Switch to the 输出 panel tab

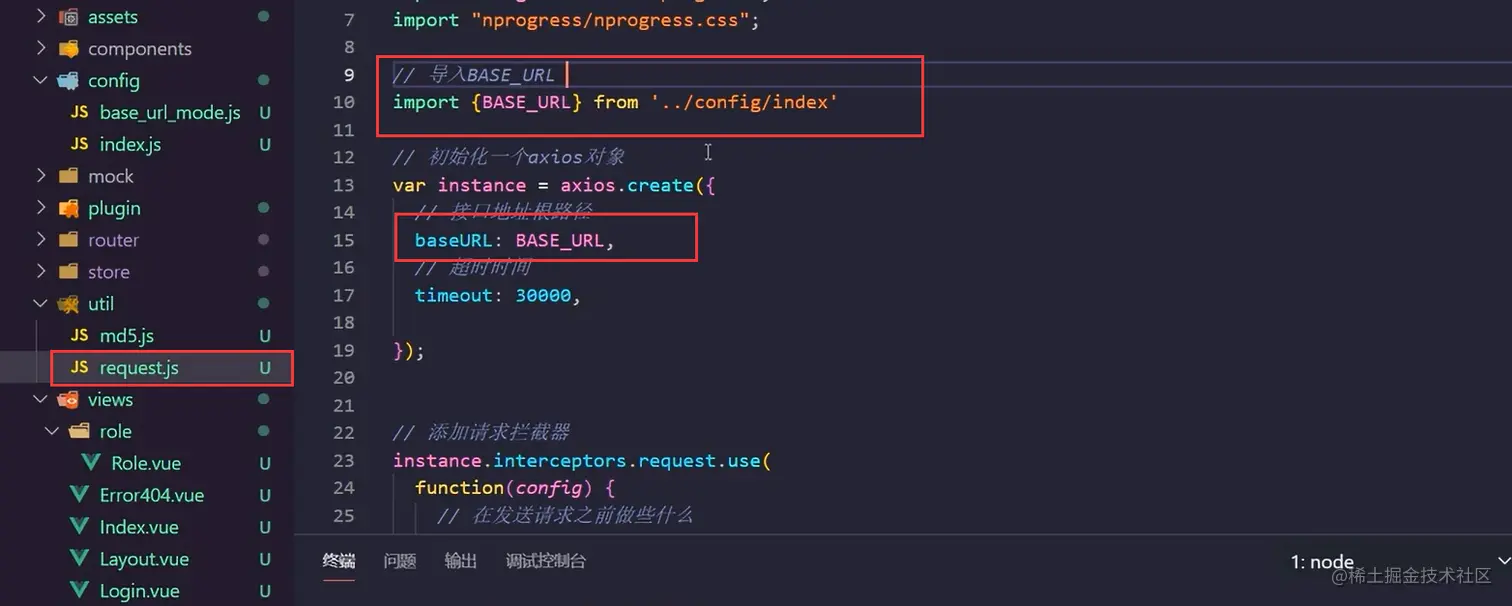click(461, 561)
